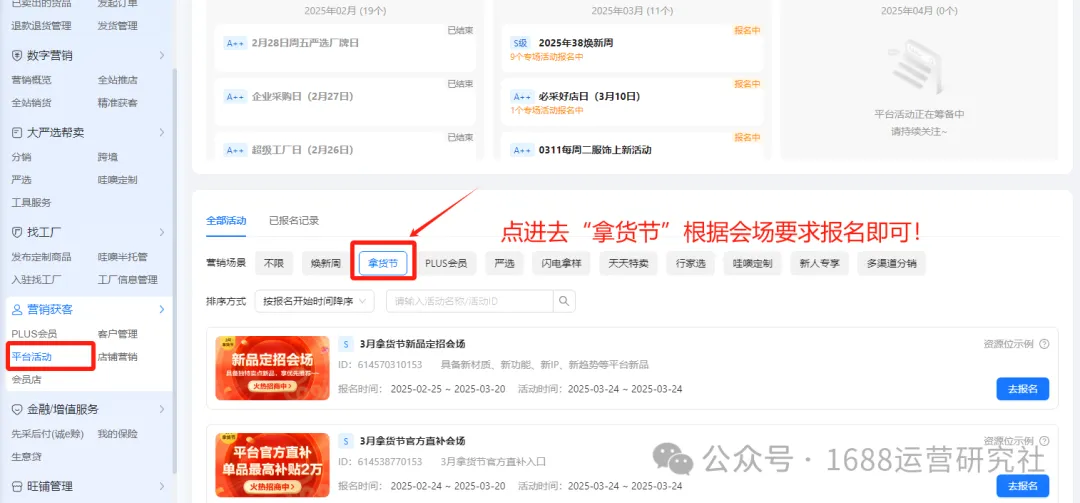Open help icon for 3月拿货节新品定招会场 资源位示例
The width and height of the screenshot is (1080, 503).
coord(1044,344)
